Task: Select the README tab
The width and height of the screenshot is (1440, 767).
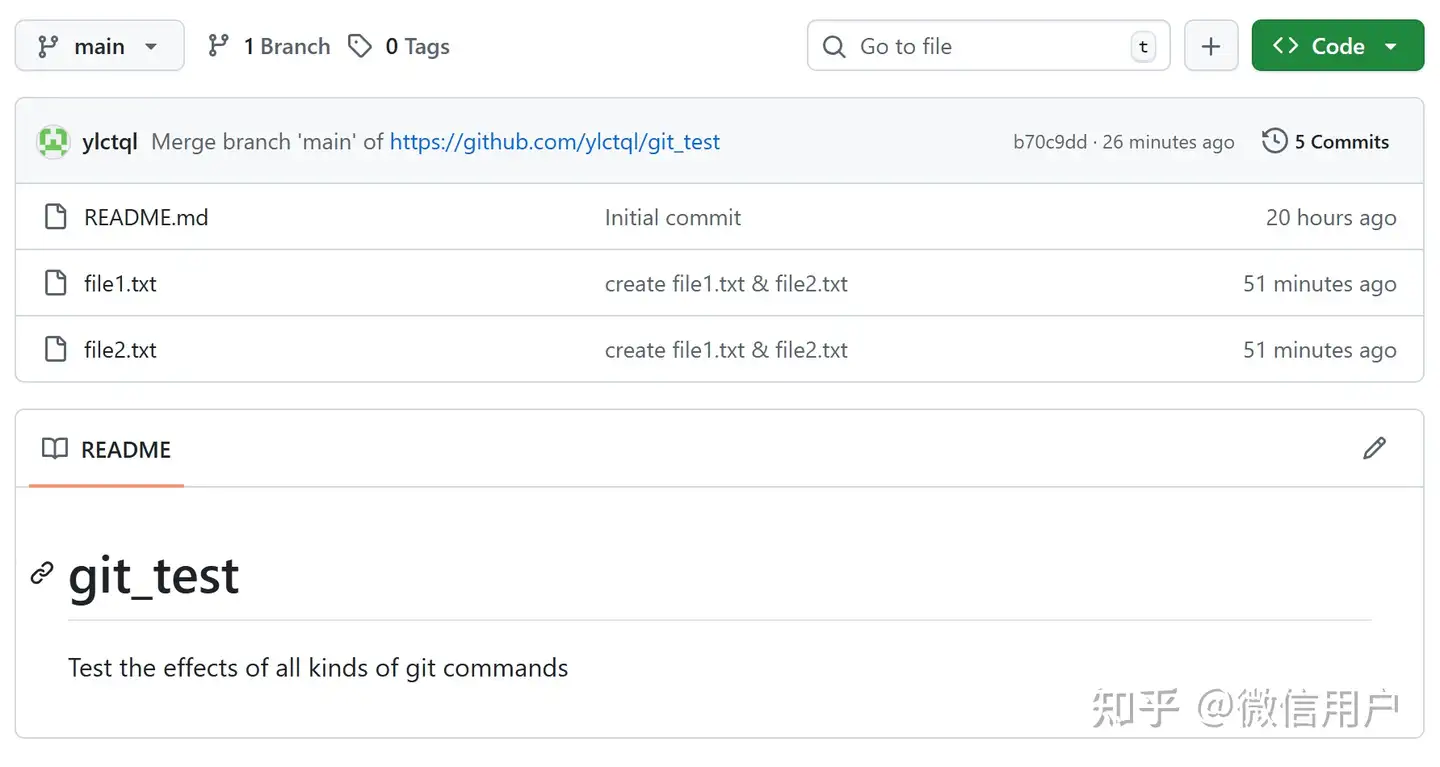Action: click(x=106, y=450)
